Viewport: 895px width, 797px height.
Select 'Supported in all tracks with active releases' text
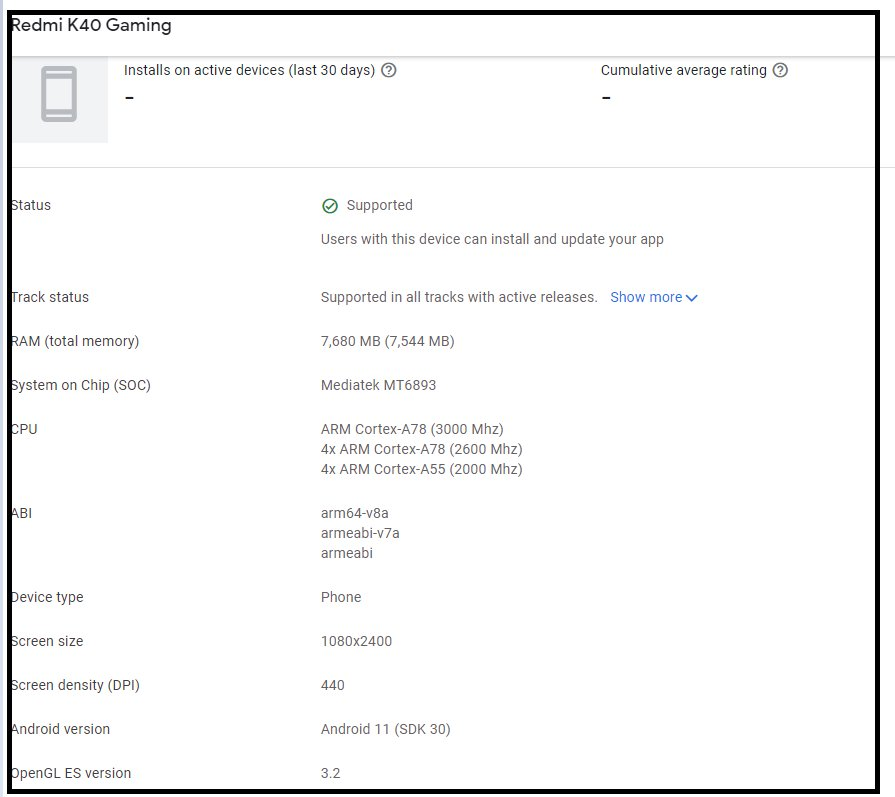459,297
